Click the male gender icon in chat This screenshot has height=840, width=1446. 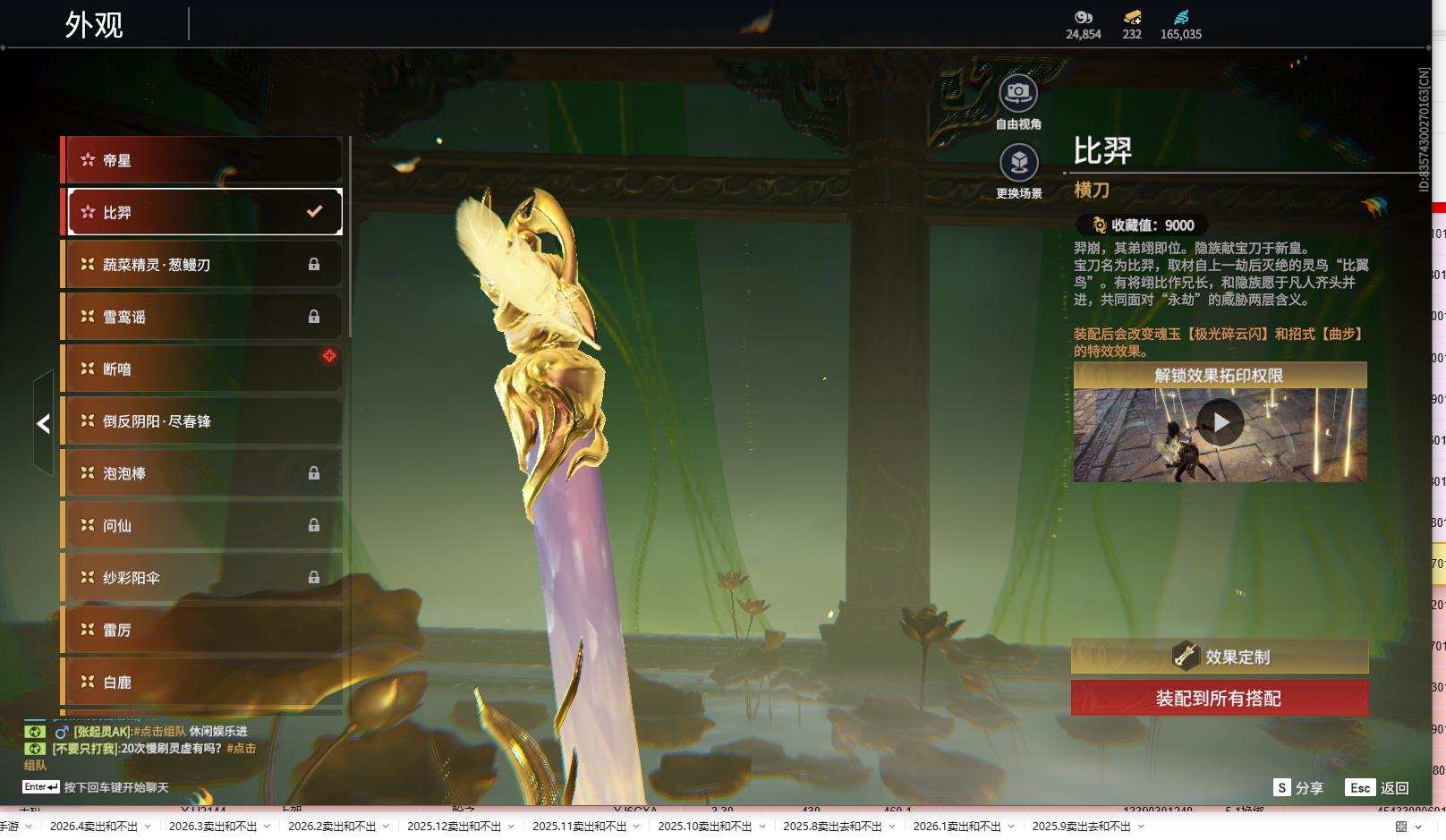[x=62, y=732]
